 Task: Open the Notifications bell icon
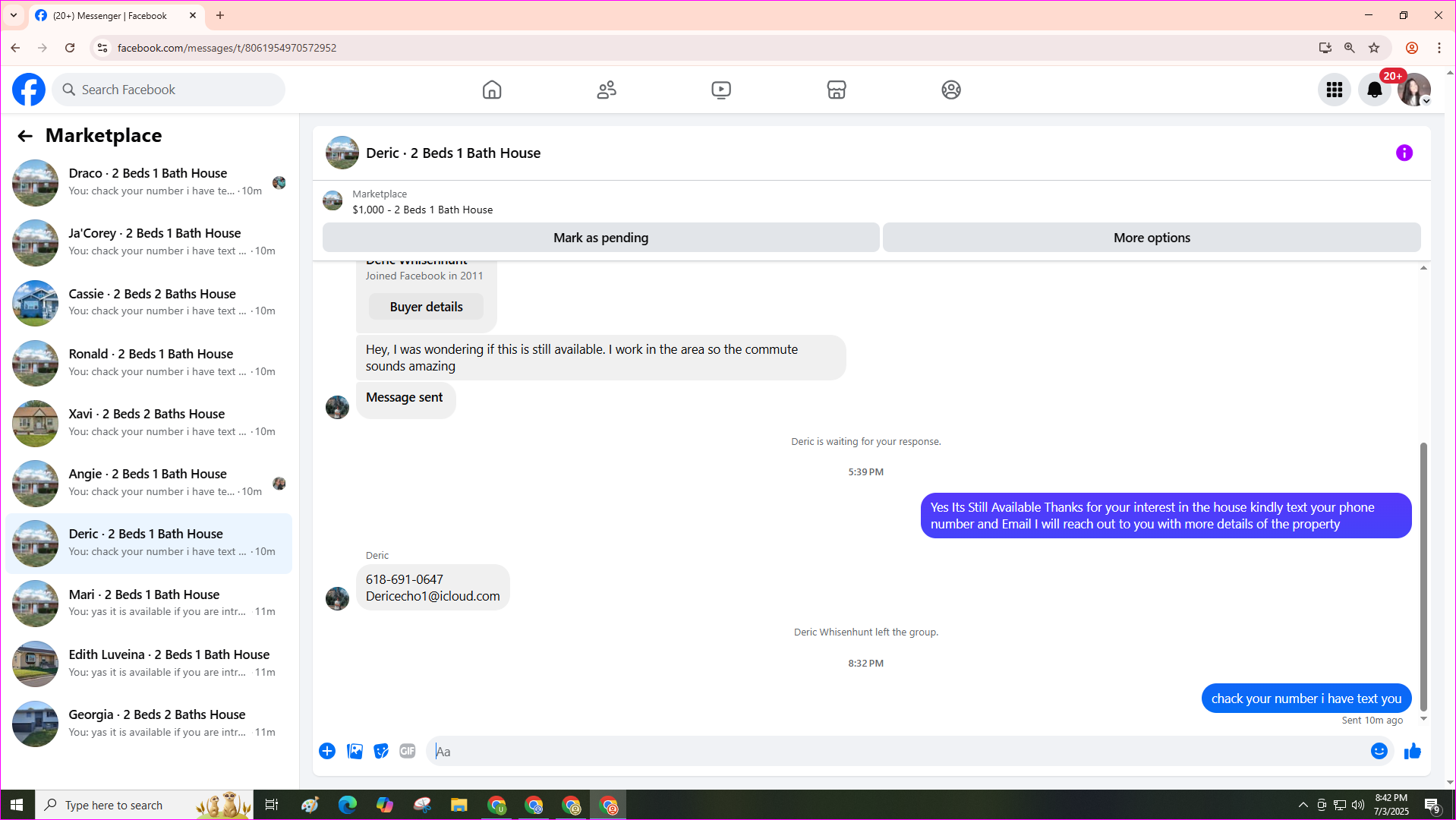[x=1375, y=90]
